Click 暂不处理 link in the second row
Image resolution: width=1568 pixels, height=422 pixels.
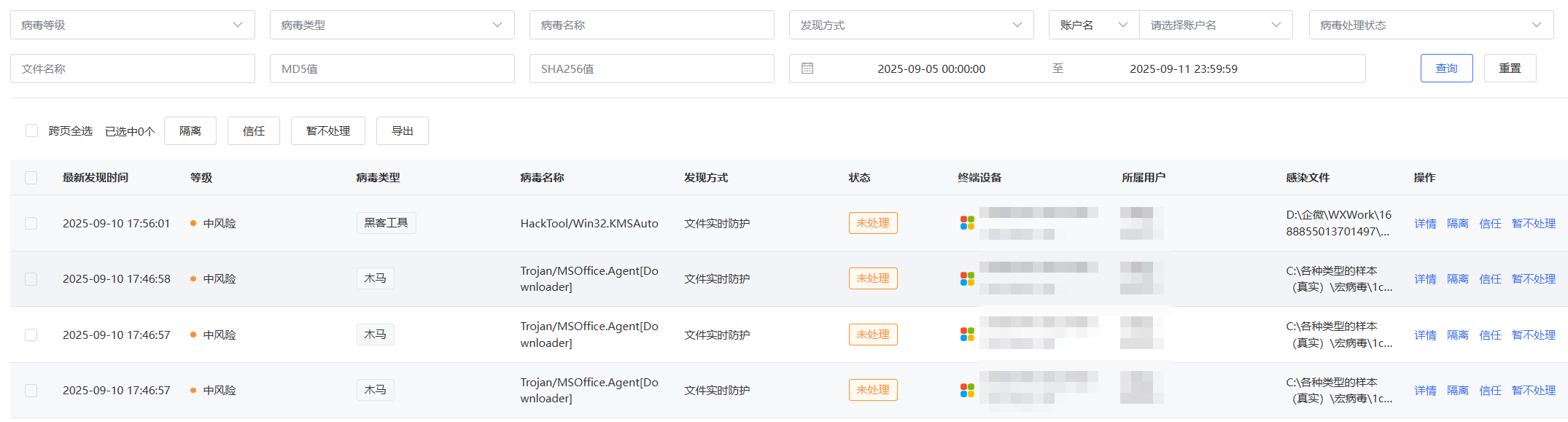(1533, 279)
